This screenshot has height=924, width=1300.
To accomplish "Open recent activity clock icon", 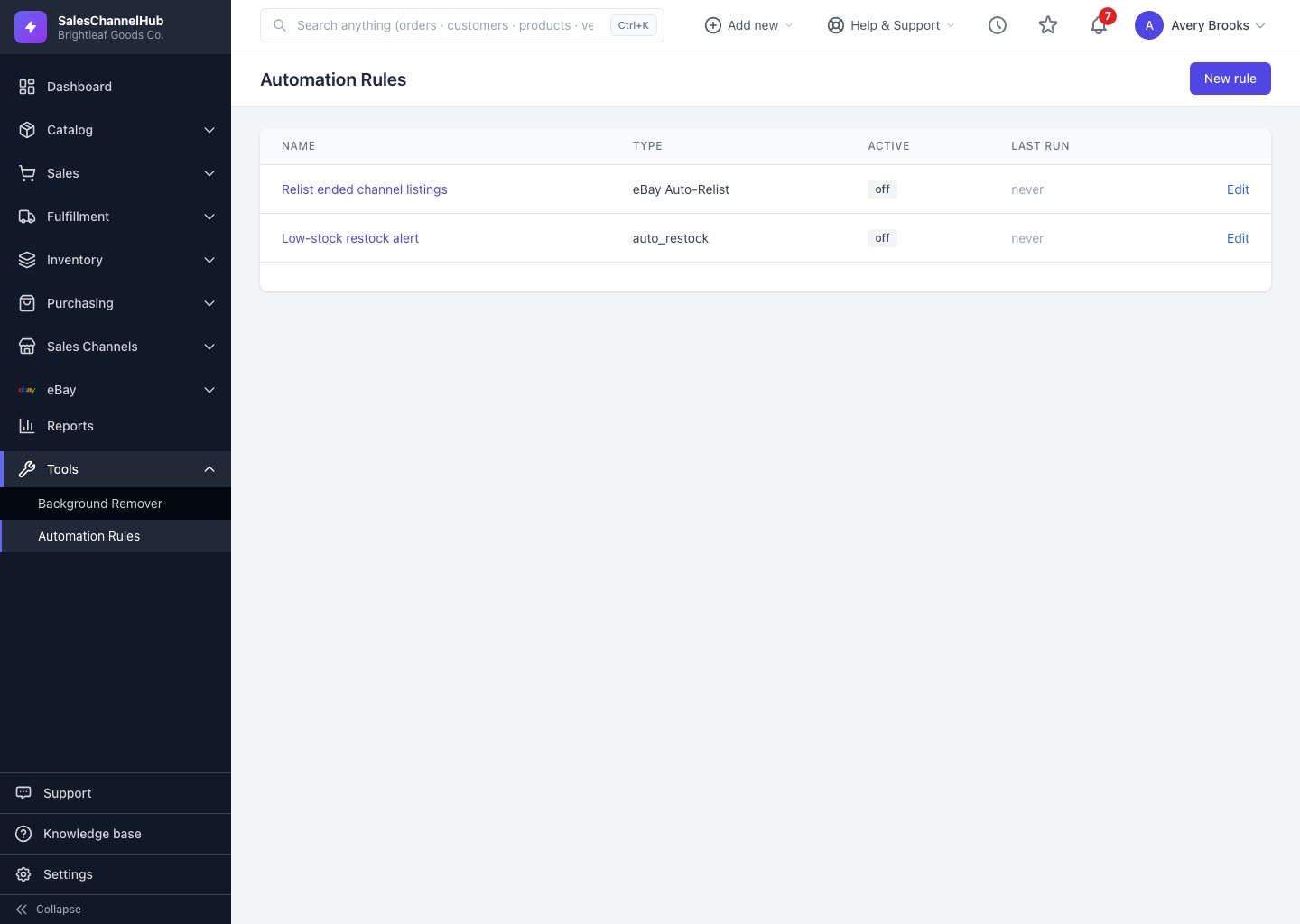I will [998, 25].
